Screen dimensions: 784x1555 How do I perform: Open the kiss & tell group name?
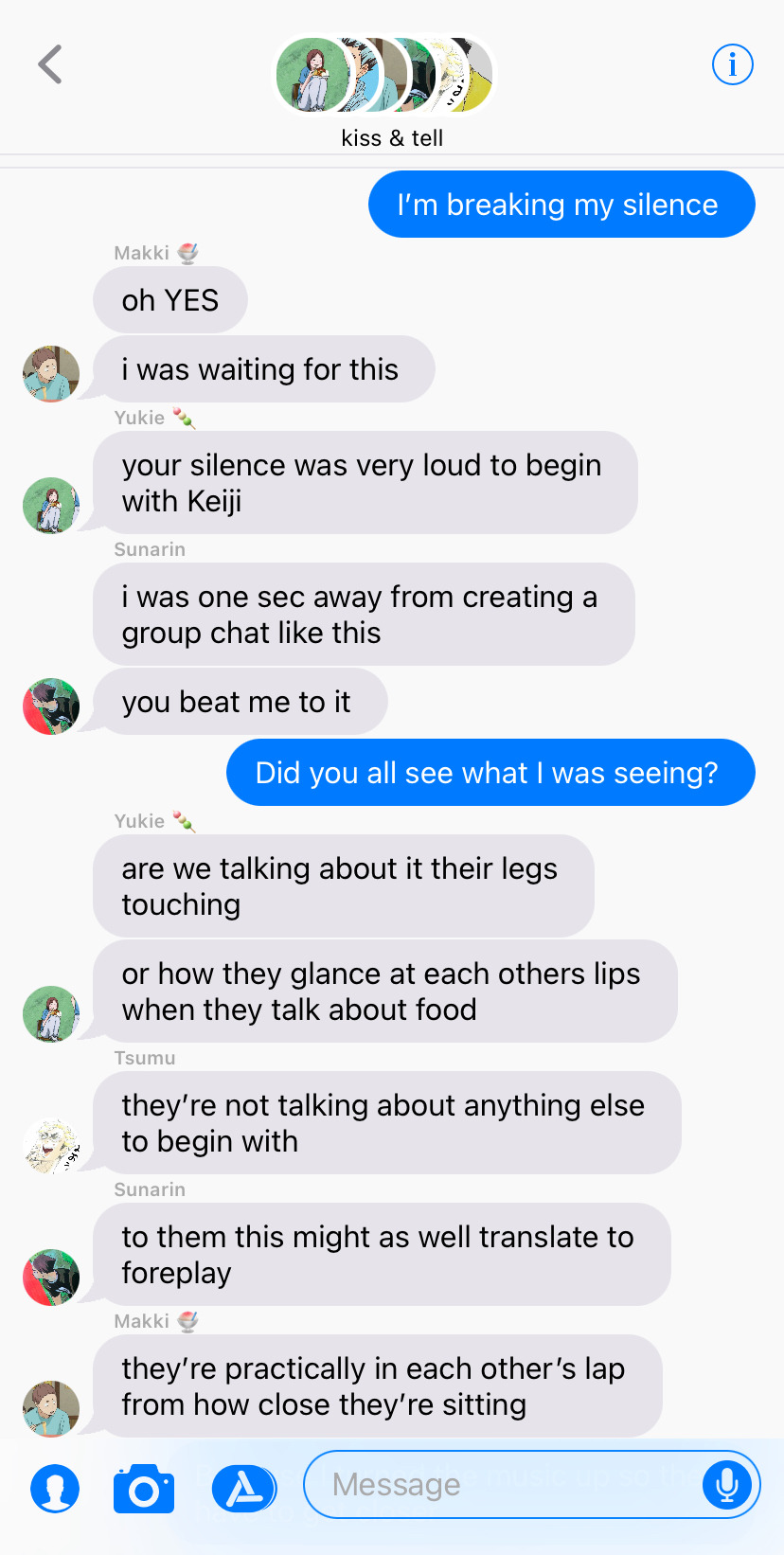point(392,138)
